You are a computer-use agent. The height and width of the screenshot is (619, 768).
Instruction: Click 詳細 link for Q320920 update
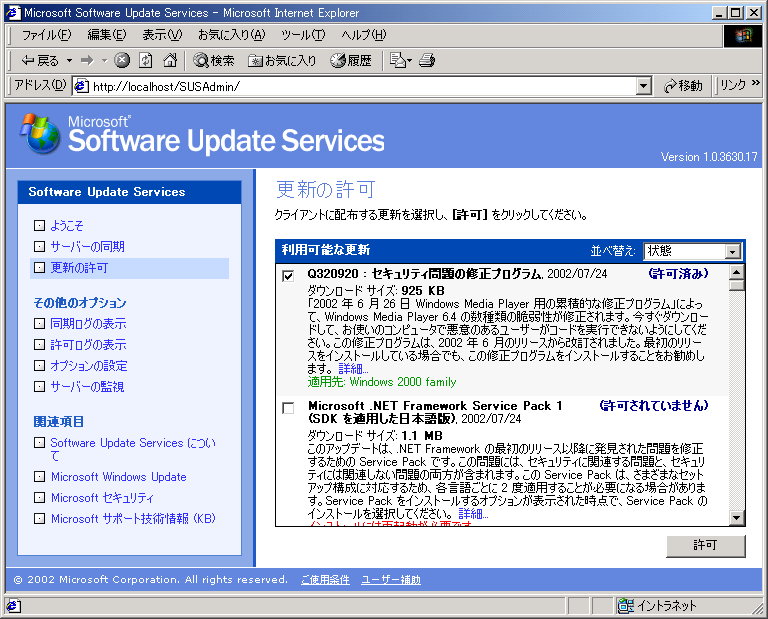(353, 369)
